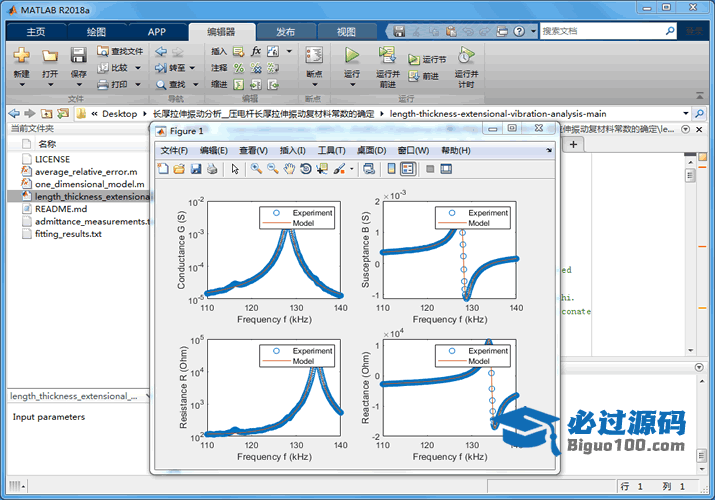Click Figure open file icon
The image size is (715, 500).
pyautogui.click(x=179, y=169)
